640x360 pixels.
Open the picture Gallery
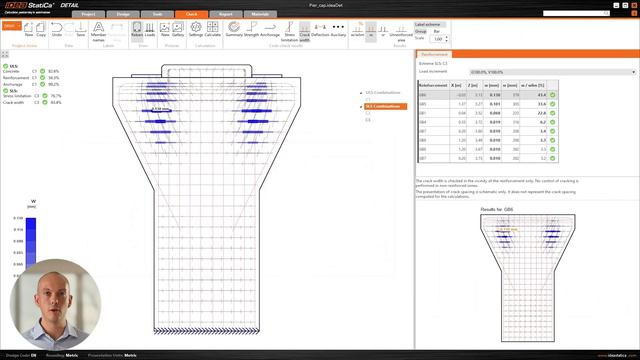point(178,29)
